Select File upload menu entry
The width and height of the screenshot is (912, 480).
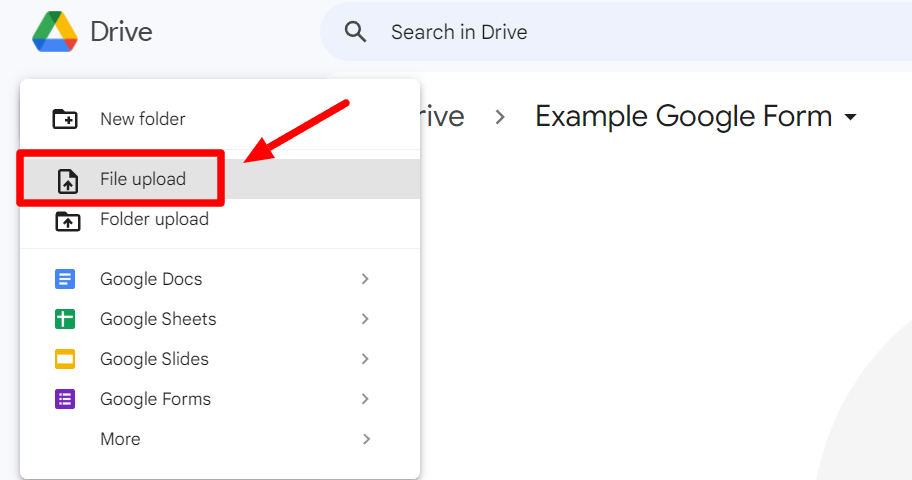(220, 179)
